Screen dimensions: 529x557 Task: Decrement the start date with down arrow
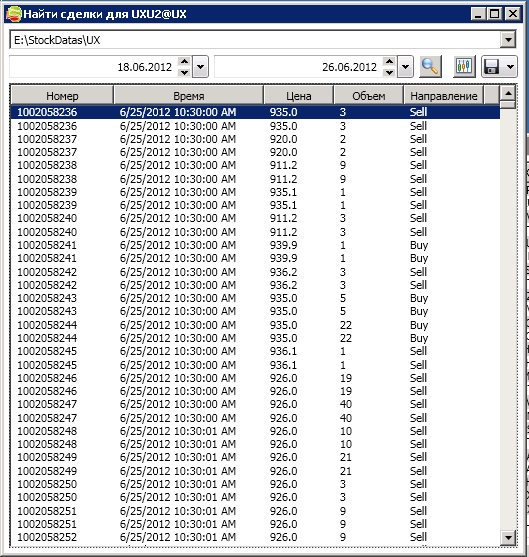coord(184,72)
